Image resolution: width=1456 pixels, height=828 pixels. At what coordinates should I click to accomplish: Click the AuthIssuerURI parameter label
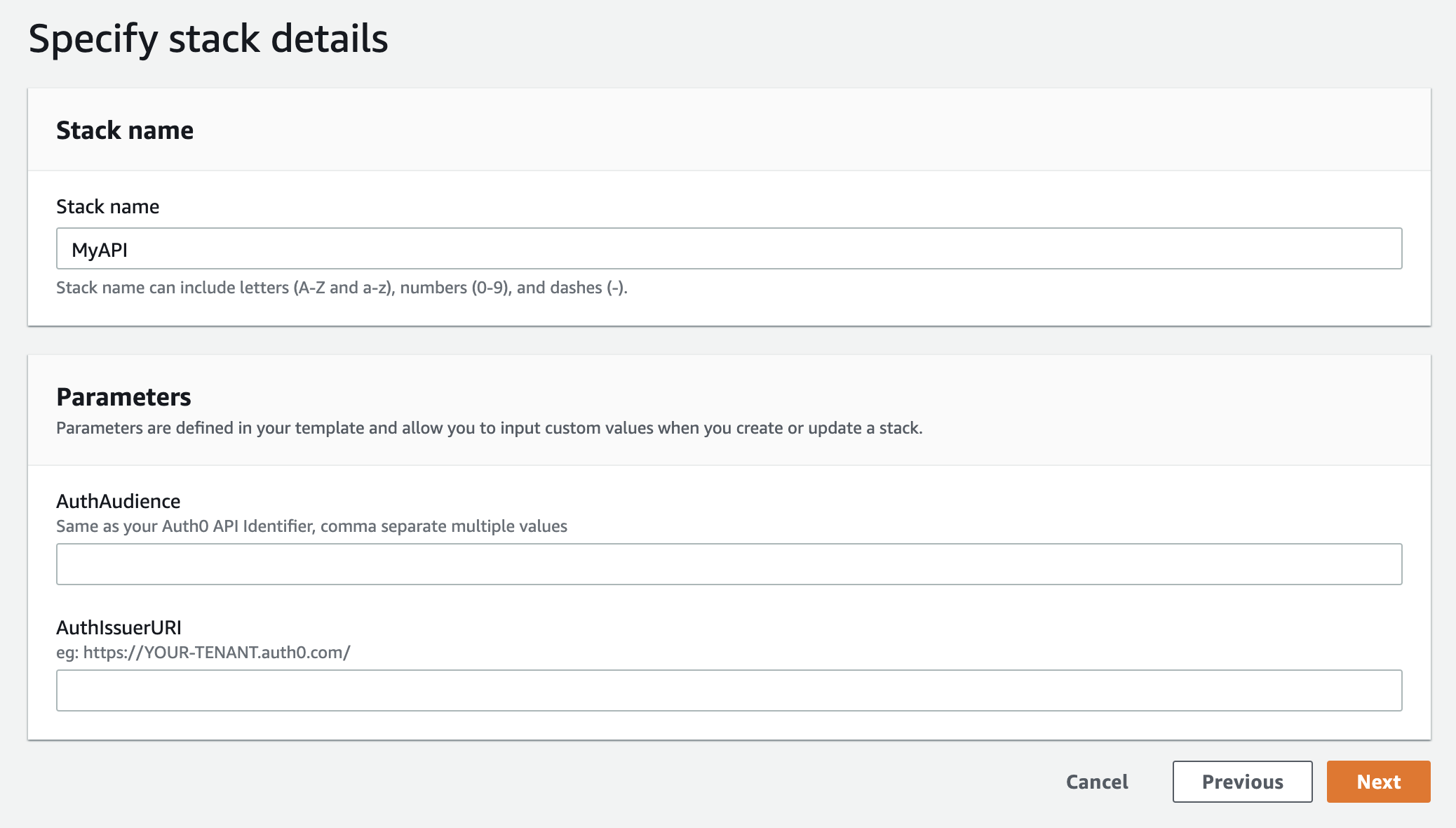tap(119, 627)
